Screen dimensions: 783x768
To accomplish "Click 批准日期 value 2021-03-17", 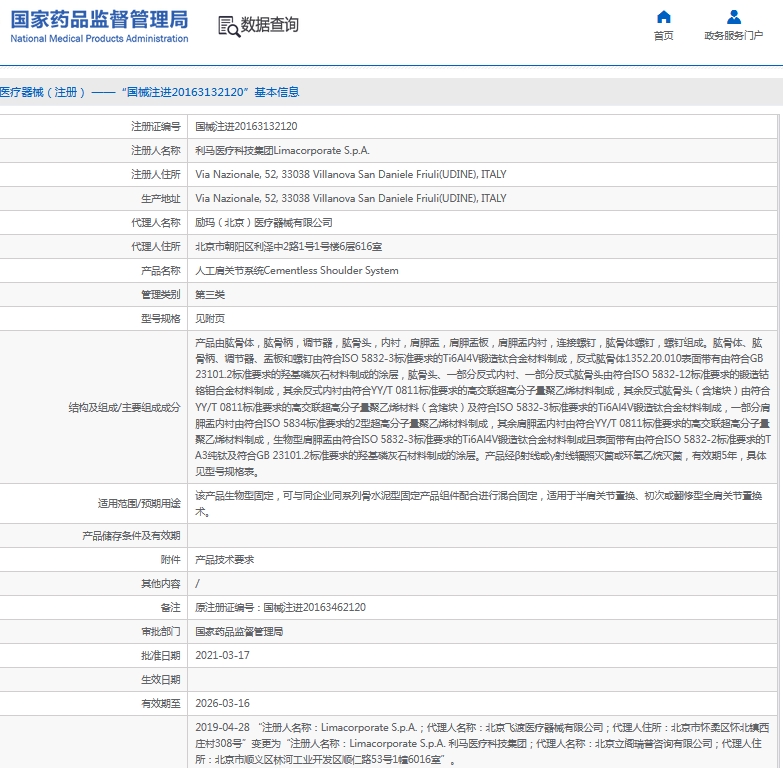I will click(222, 655).
